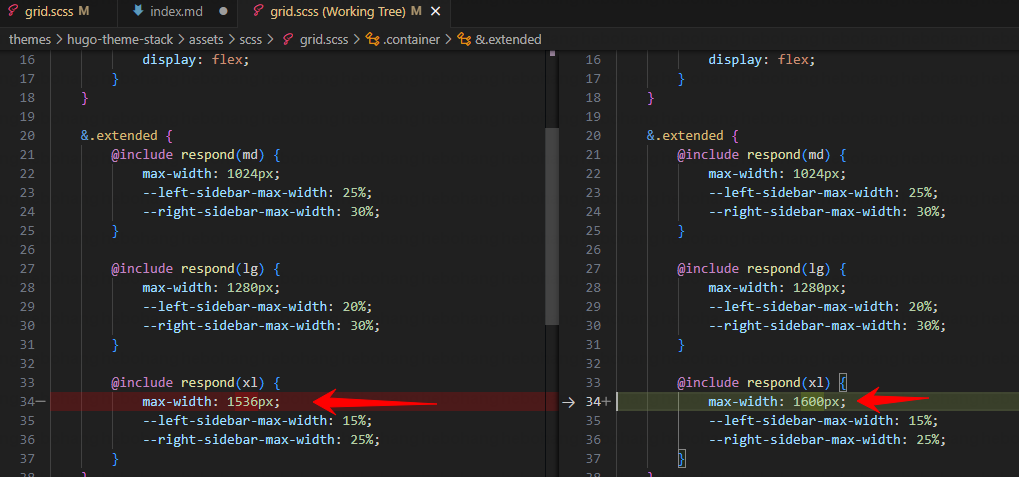Open the themes breadcrumb

tap(30, 40)
